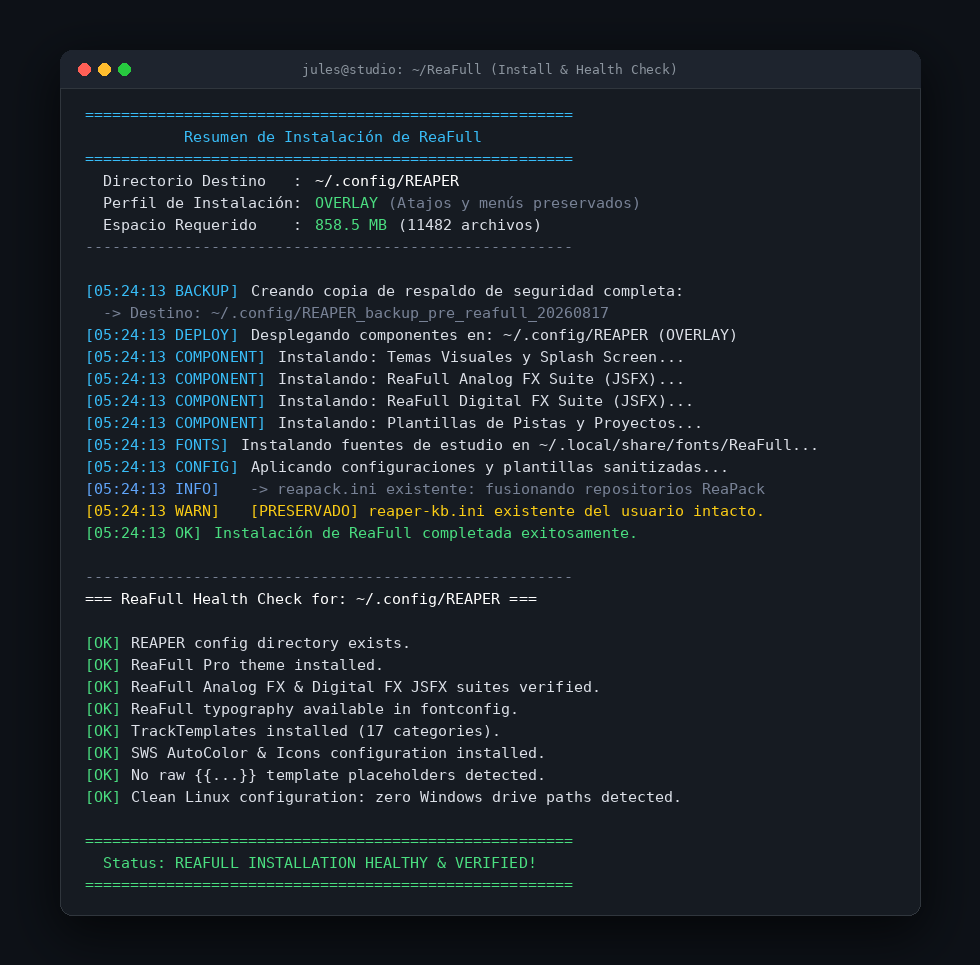Click 'TrackTemplates installed (17 categories).' line
The image size is (980, 965).
[315, 731]
